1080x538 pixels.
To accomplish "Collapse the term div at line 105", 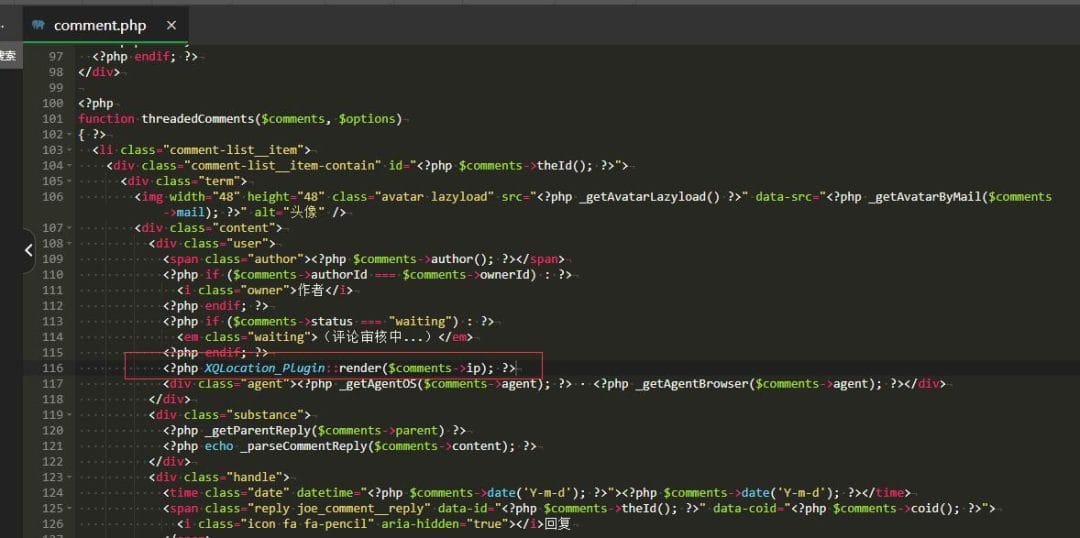I will coord(68,181).
